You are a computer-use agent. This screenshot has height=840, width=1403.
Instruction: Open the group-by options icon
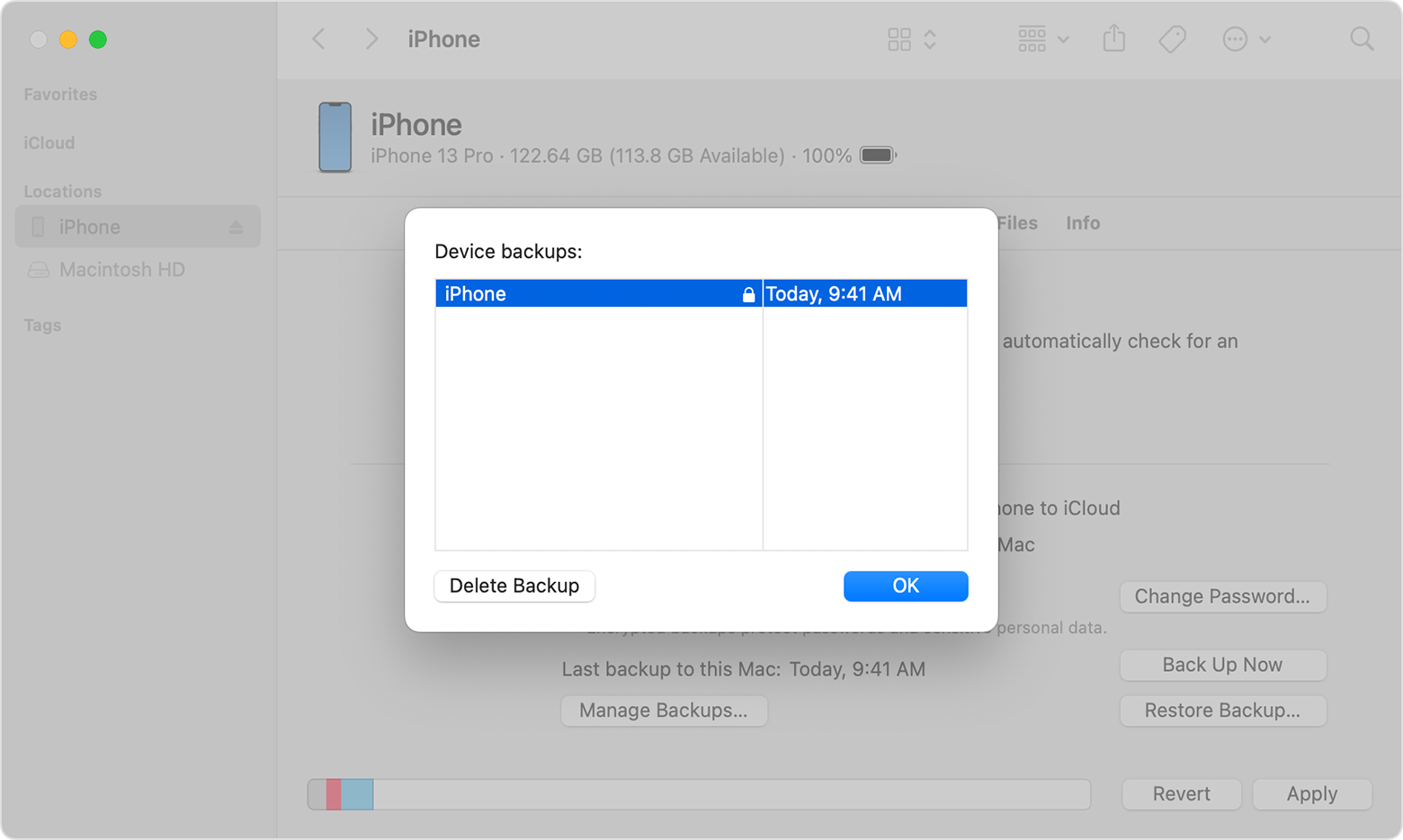pyautogui.click(x=1032, y=39)
